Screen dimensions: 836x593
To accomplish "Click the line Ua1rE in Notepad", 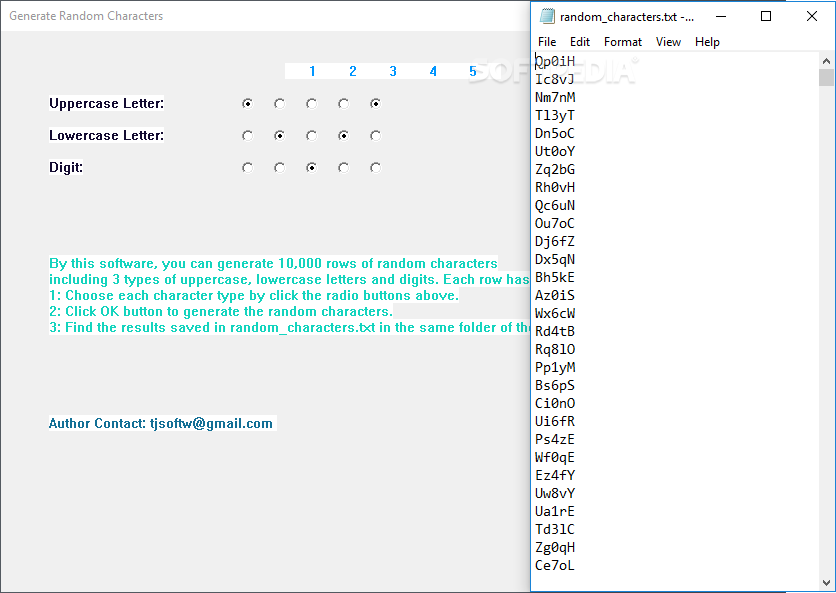I will (x=555, y=511).
